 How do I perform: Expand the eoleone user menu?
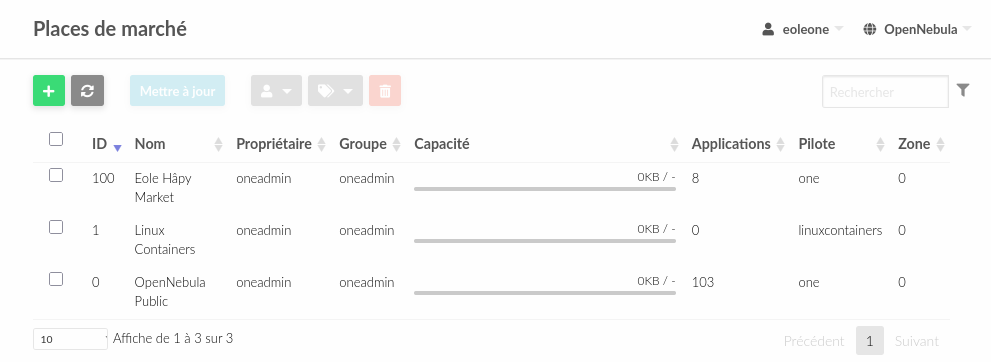tap(803, 29)
